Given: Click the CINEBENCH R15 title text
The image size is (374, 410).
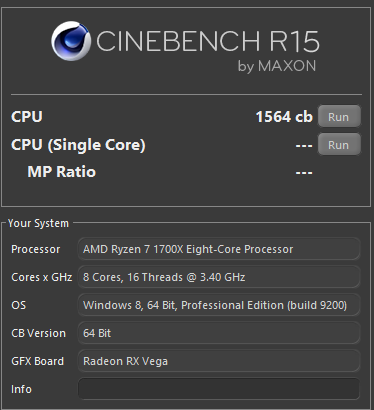Looking at the screenshot, I should coord(208,41).
